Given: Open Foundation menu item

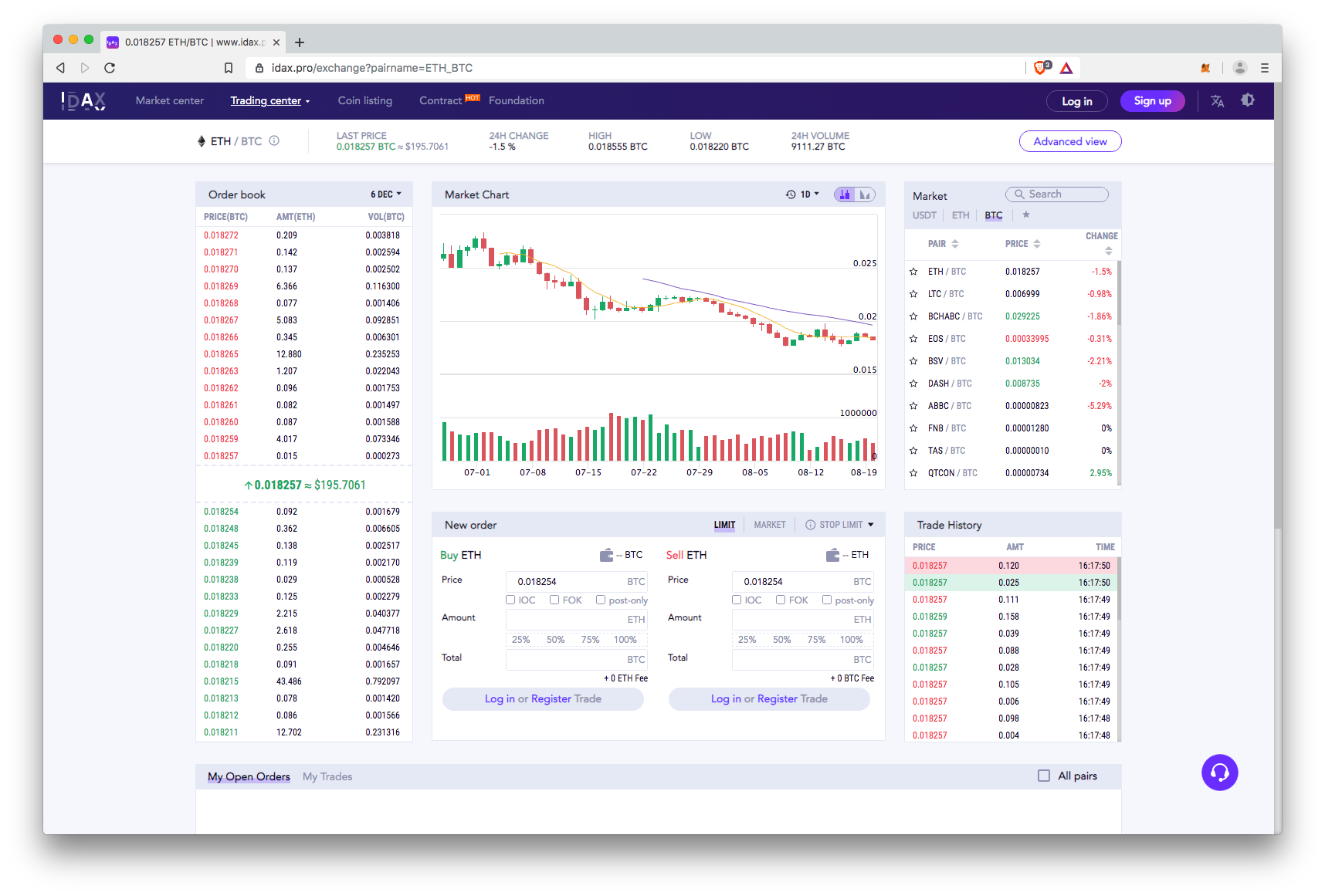Looking at the screenshot, I should [517, 101].
